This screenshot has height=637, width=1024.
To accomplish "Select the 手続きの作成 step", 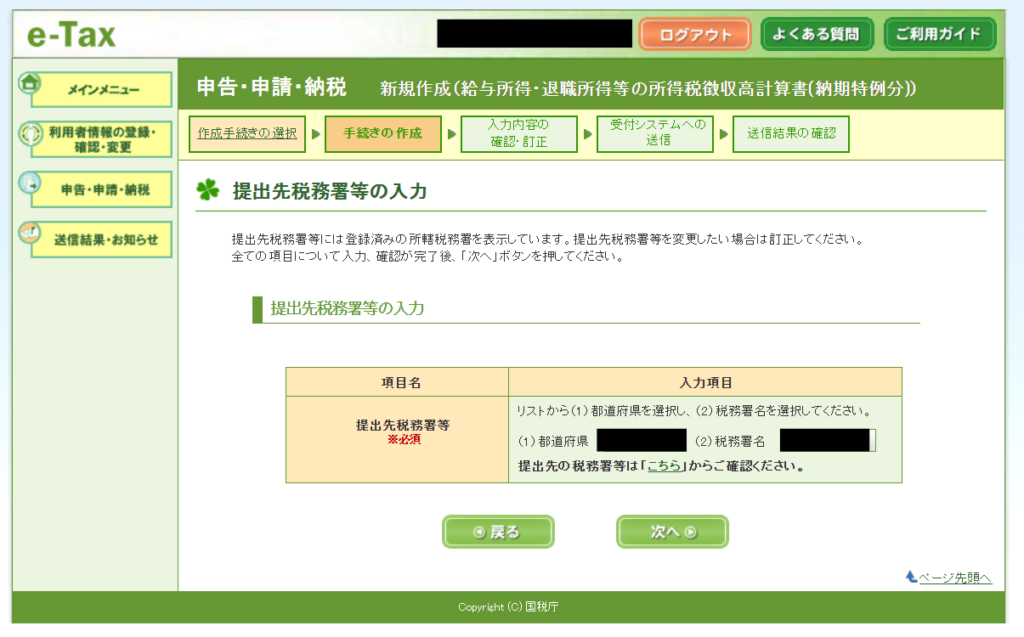I will pos(383,134).
